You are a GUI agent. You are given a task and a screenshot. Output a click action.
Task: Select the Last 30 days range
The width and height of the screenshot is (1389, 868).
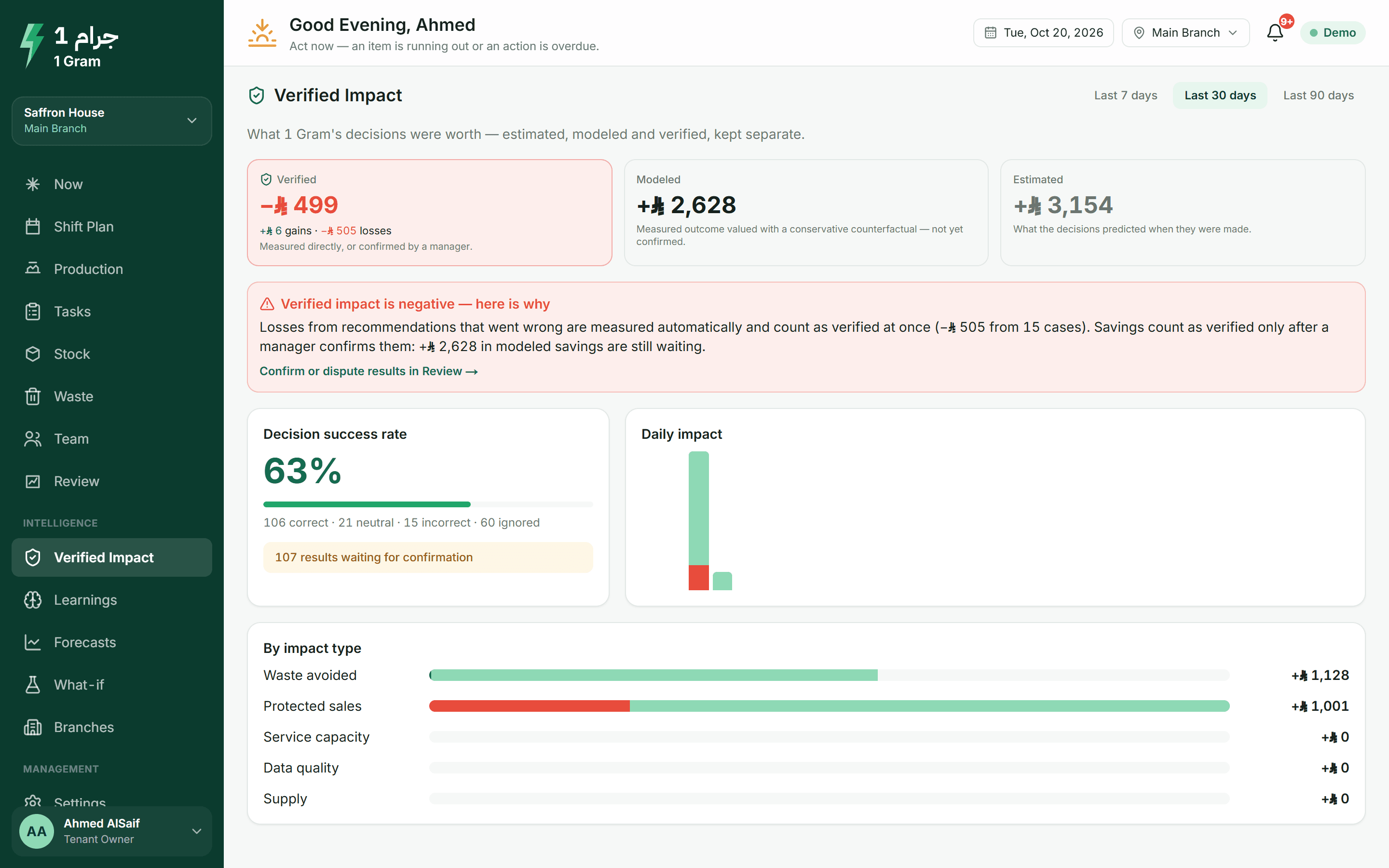click(1220, 95)
